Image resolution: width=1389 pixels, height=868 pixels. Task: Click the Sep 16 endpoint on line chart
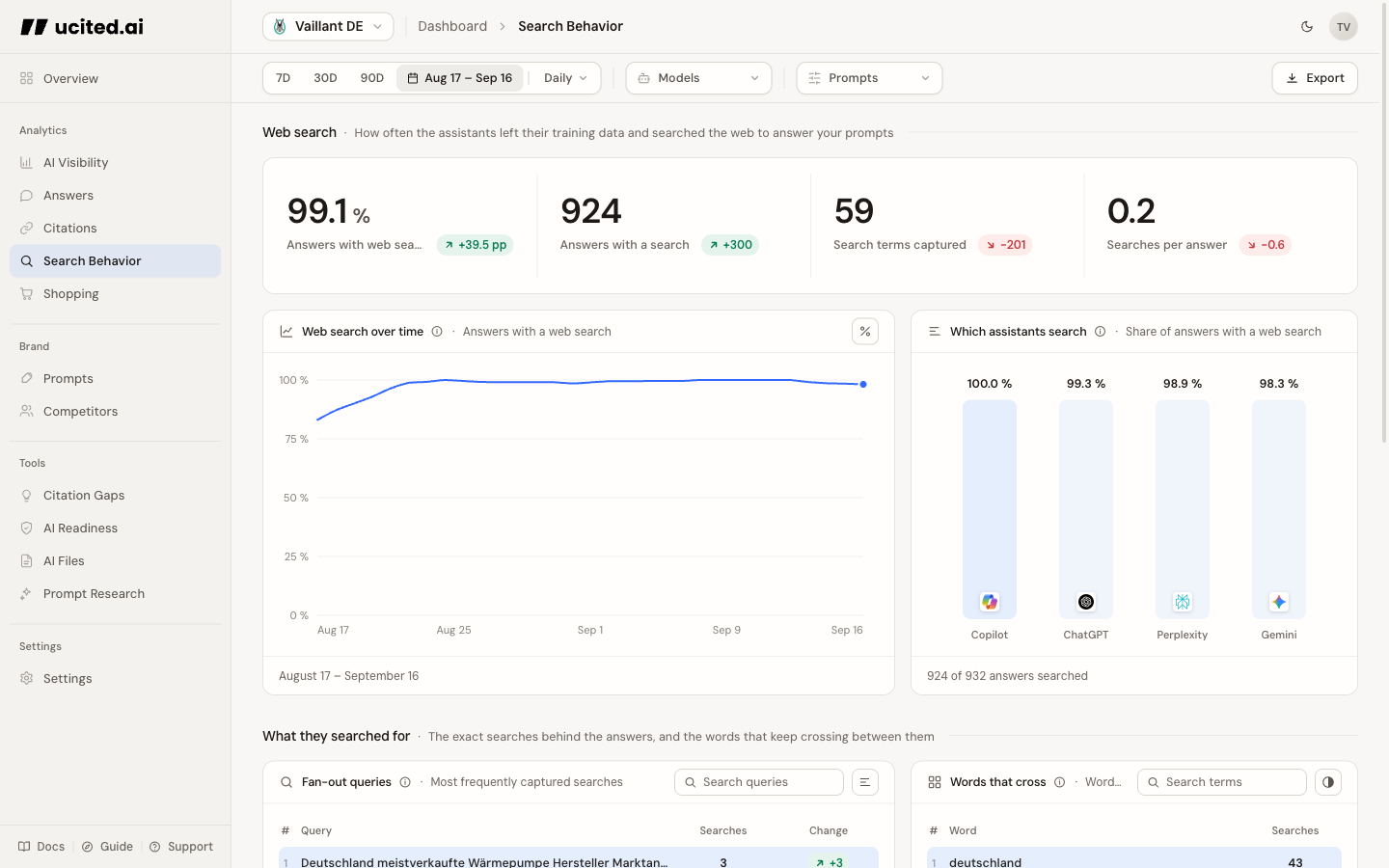pos(863,384)
